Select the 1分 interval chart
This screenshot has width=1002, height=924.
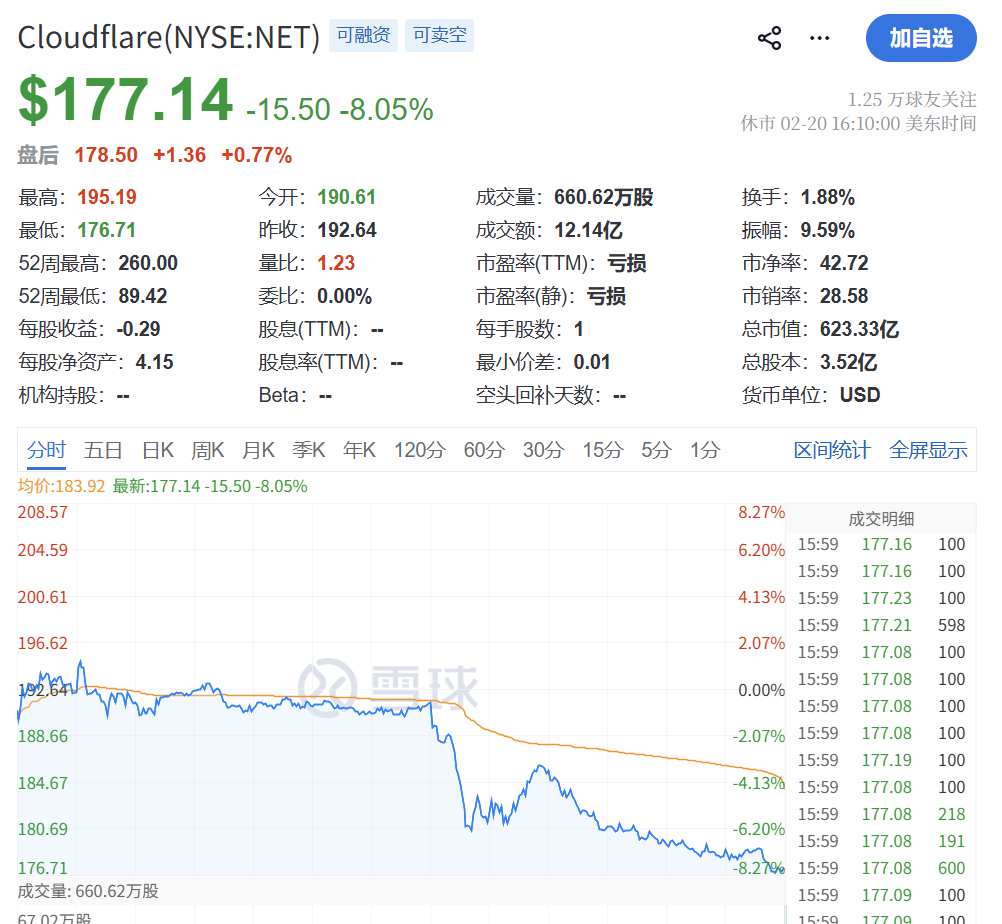705,450
